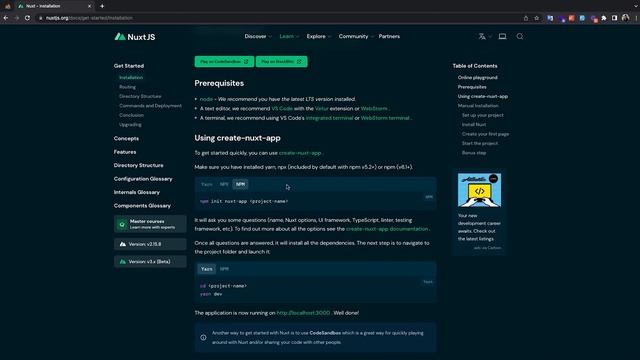This screenshot has width=640, height=360.
Task: Follow the node link in Prerequisites
Action: (206, 99)
